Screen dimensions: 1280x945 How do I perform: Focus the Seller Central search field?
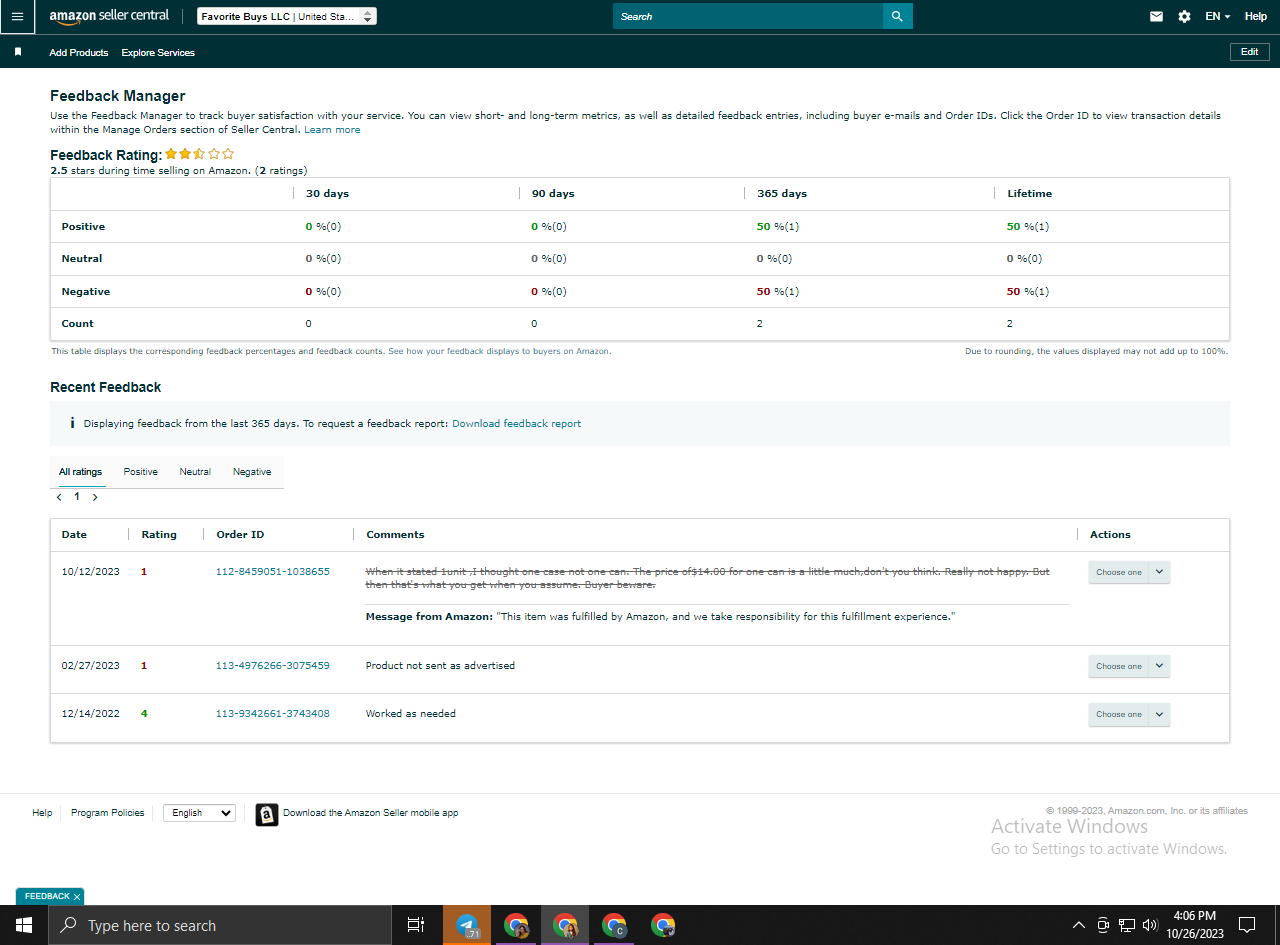click(x=748, y=16)
